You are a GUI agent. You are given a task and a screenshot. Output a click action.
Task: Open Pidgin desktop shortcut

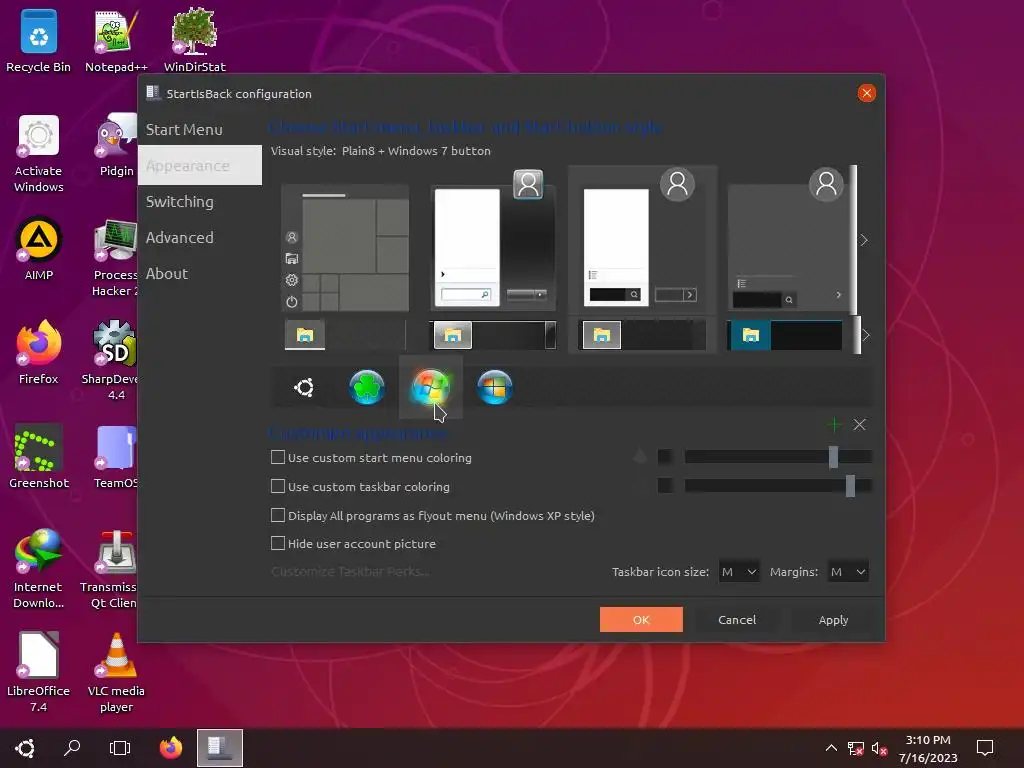point(116,146)
